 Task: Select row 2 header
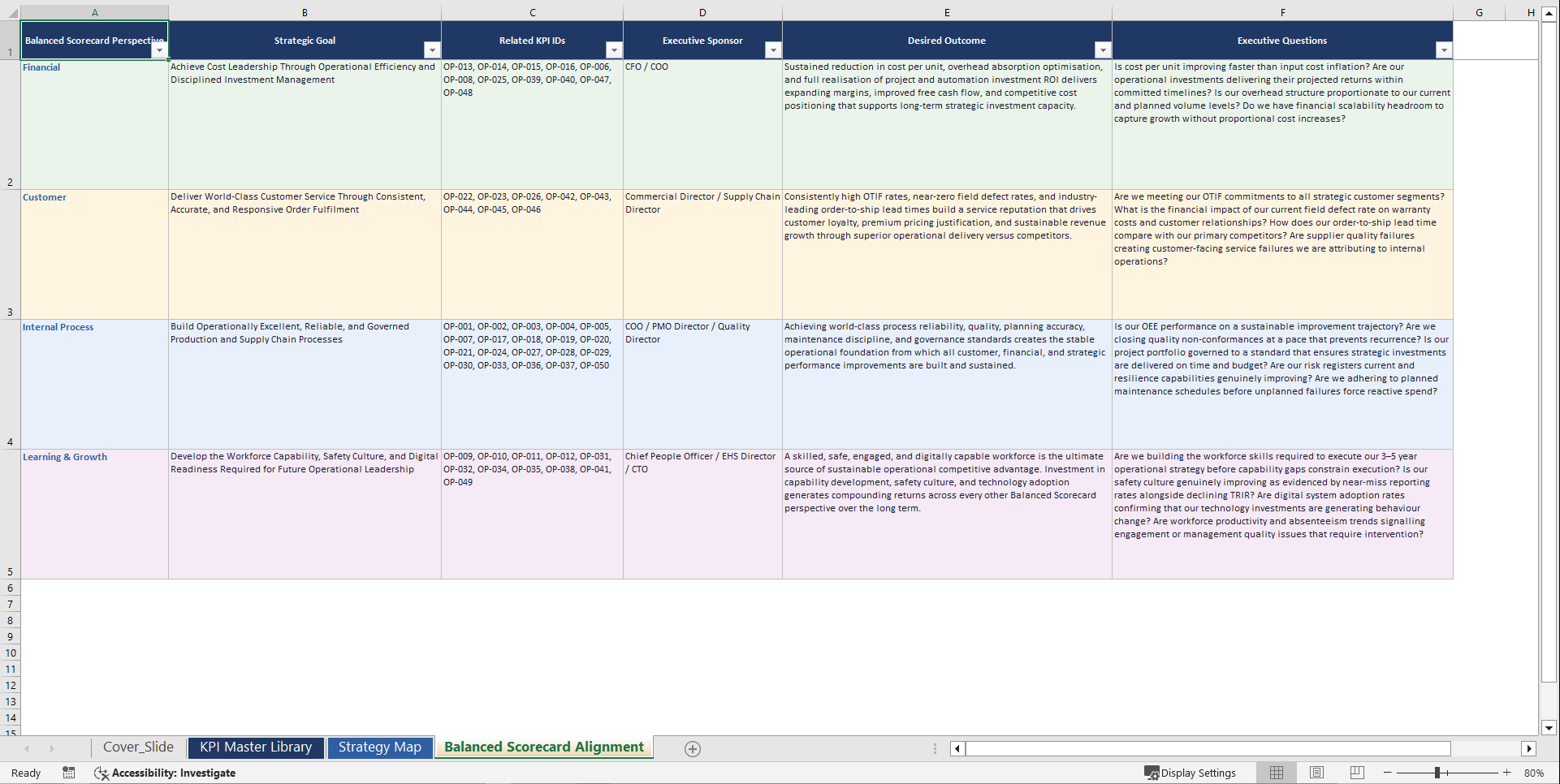pos(10,125)
